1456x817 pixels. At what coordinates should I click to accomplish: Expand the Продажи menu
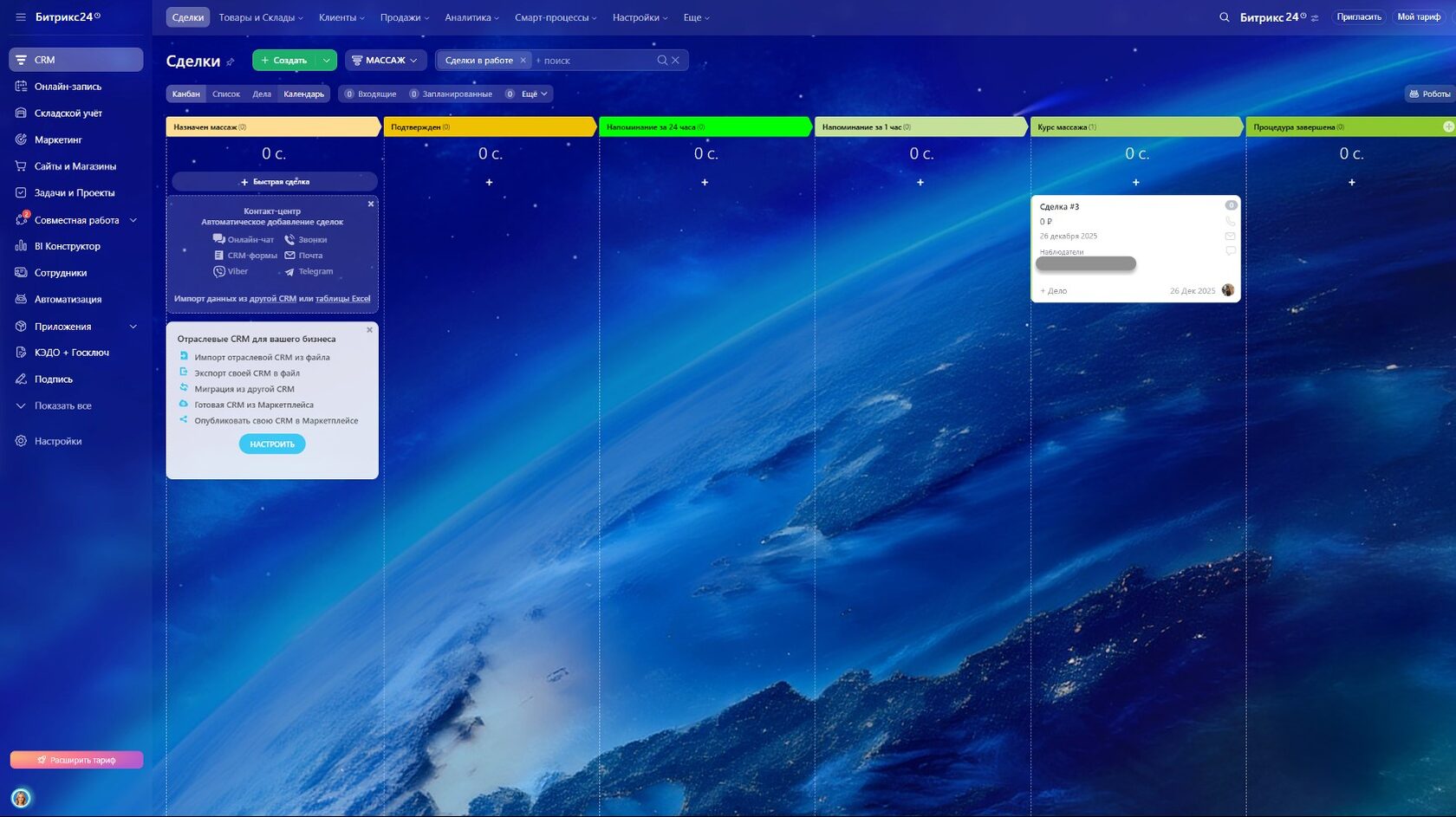(x=405, y=17)
